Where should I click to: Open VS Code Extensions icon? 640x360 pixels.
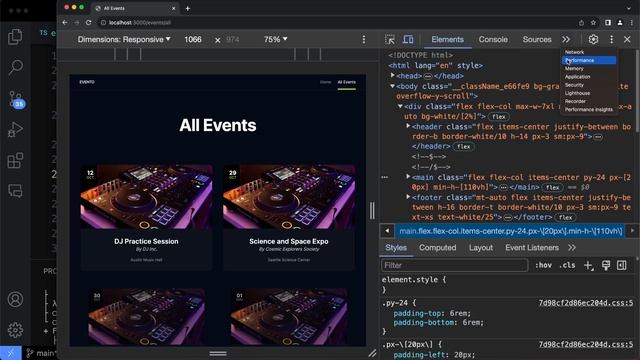15,160
